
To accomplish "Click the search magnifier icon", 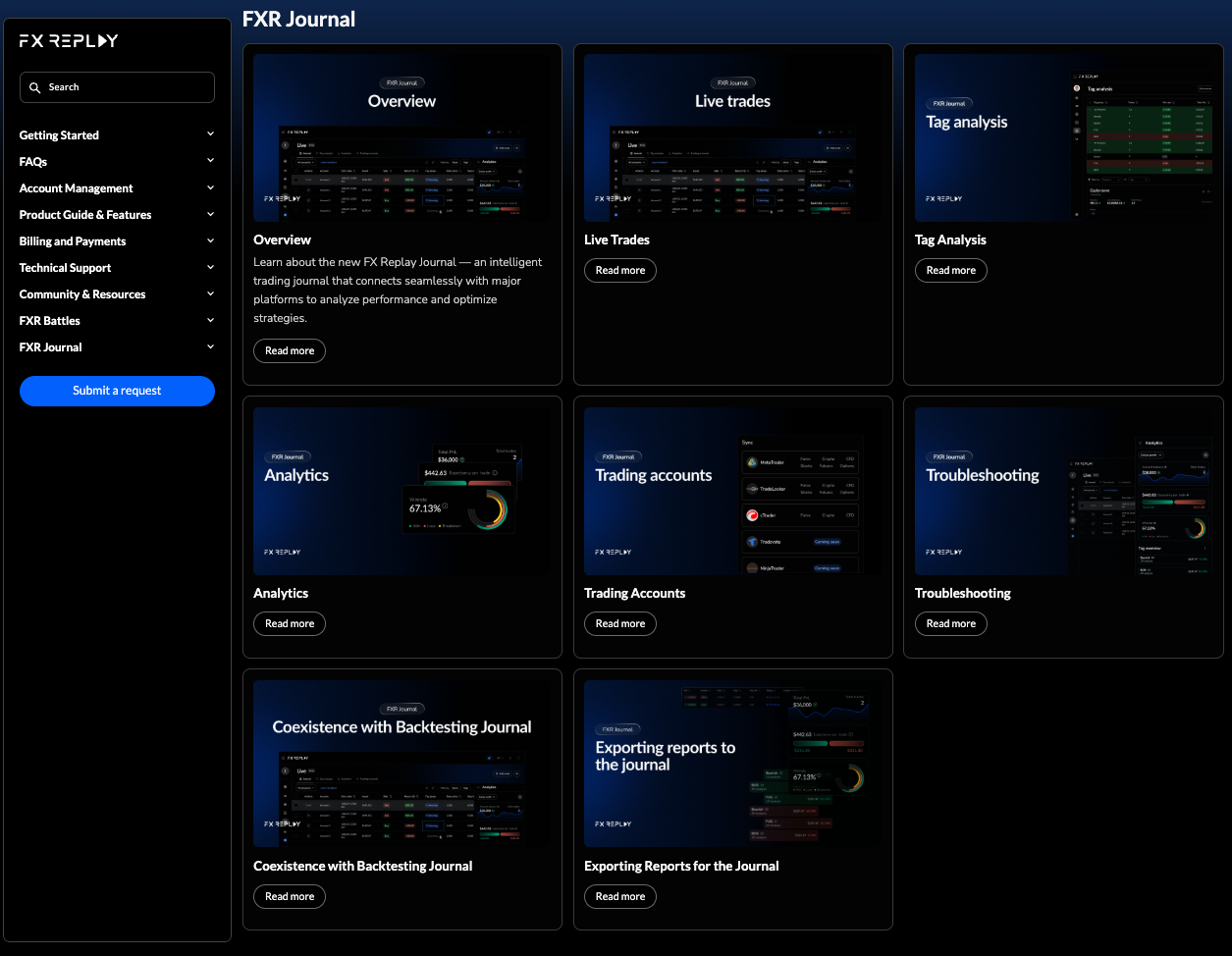I will pos(35,87).
